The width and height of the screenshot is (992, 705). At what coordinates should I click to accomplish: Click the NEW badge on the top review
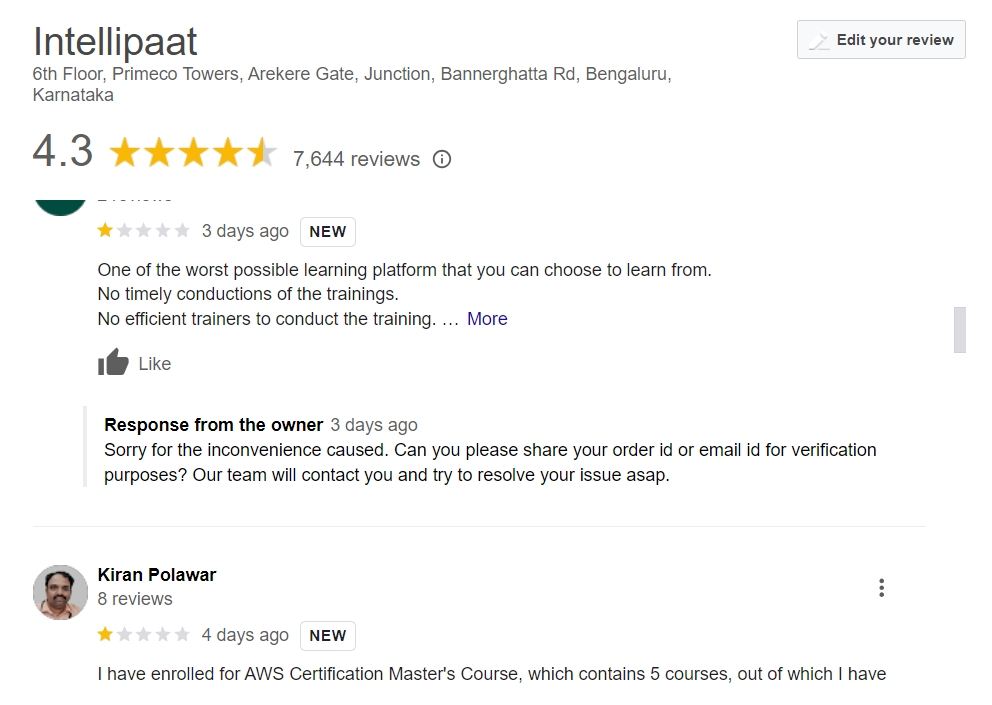click(327, 231)
